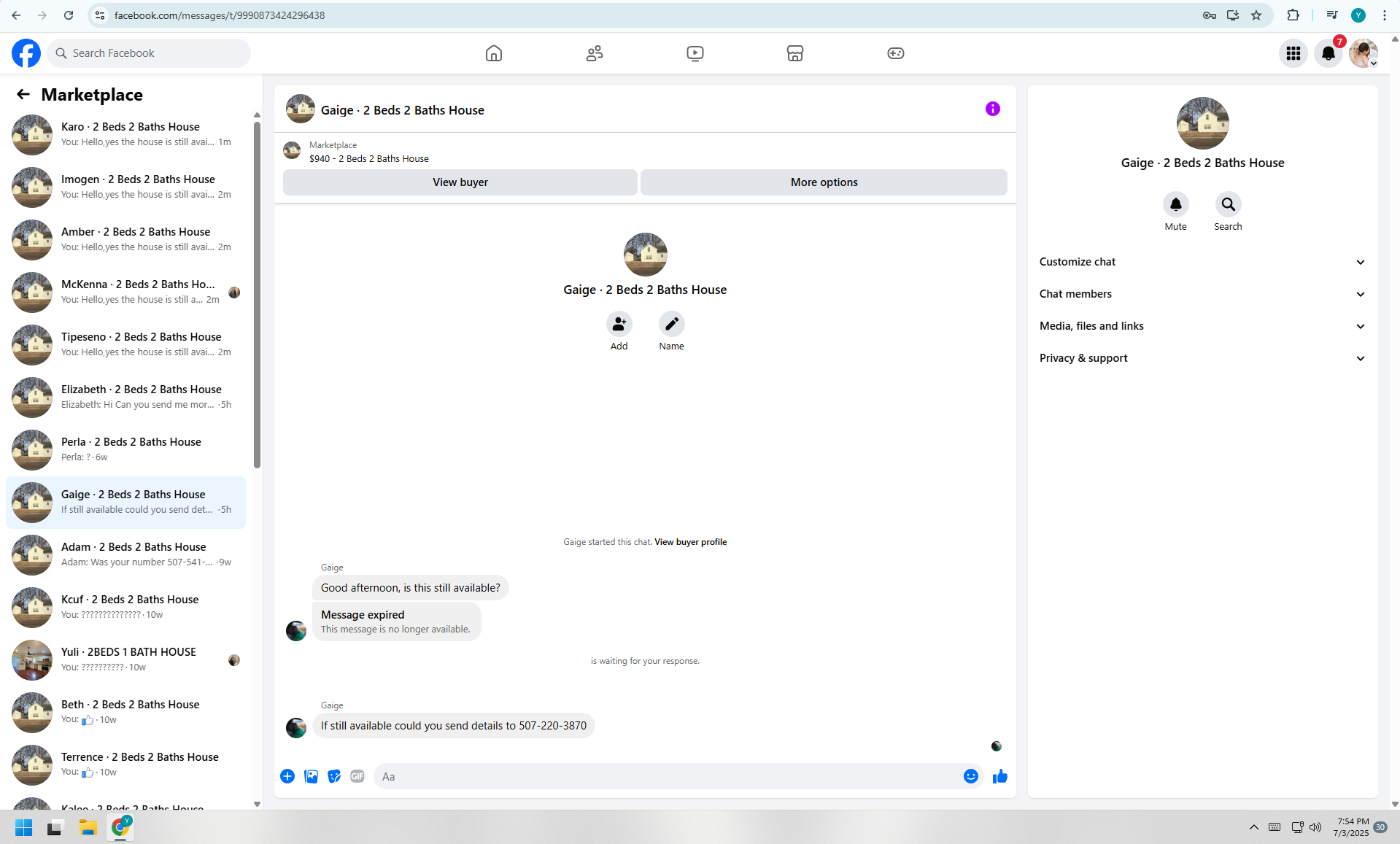Image resolution: width=1400 pixels, height=844 pixels.
Task: Open Terrence conversation in the list
Action: tap(125, 765)
